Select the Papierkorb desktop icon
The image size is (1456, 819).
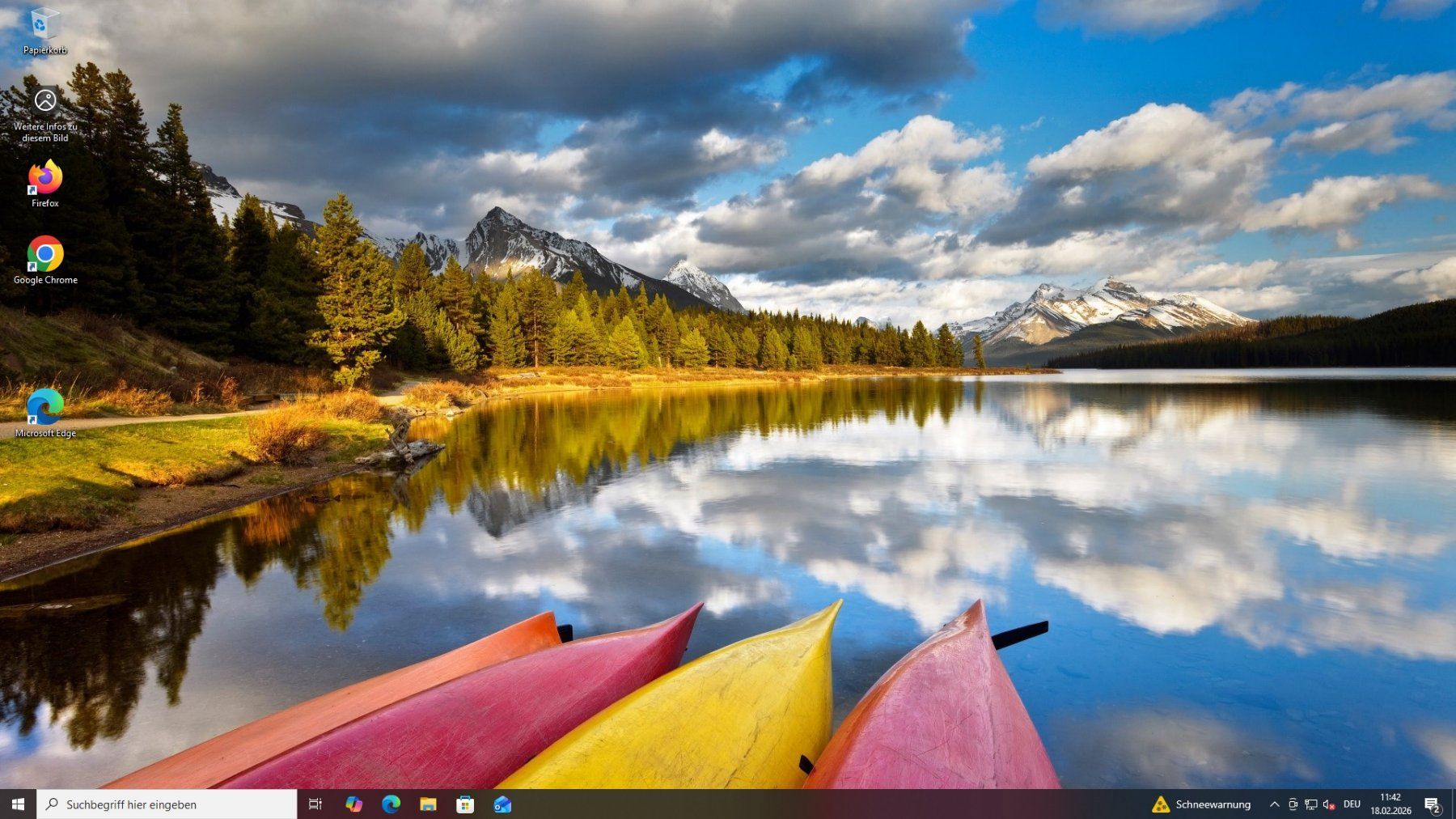[45, 31]
